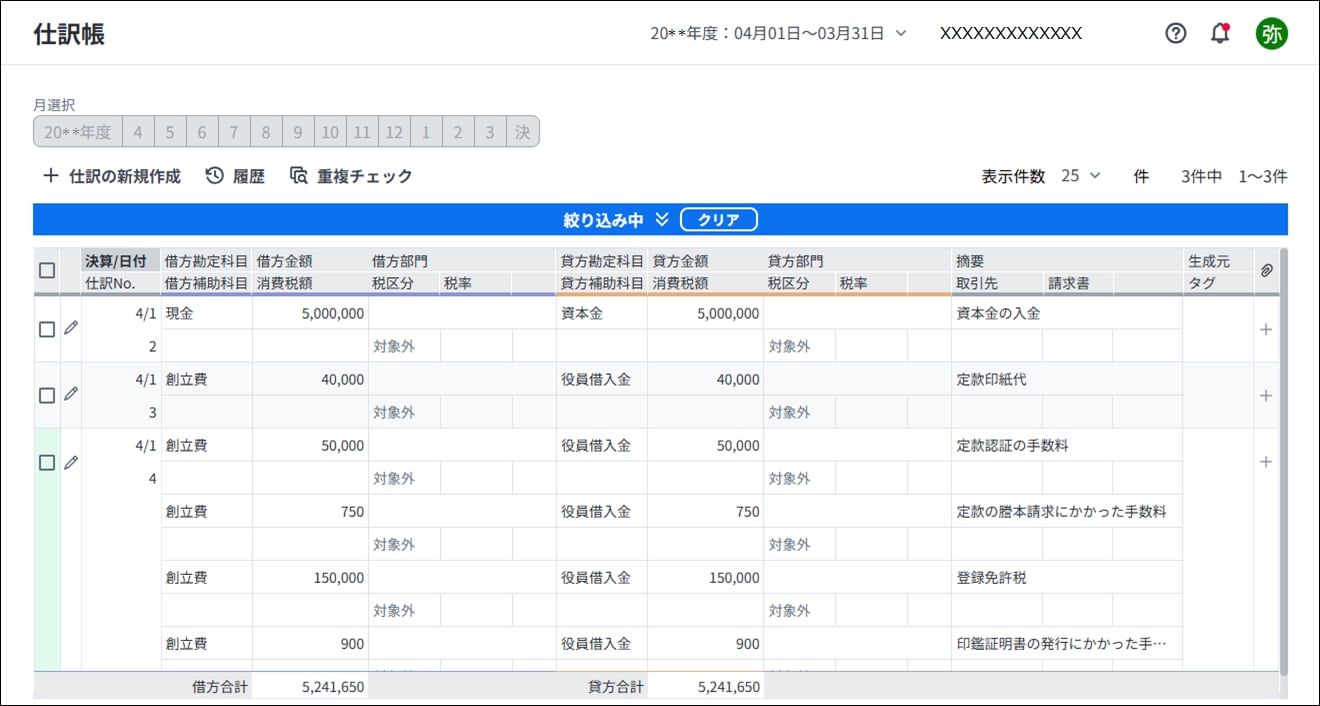
Task: Select month 9 tab
Action: (298, 132)
